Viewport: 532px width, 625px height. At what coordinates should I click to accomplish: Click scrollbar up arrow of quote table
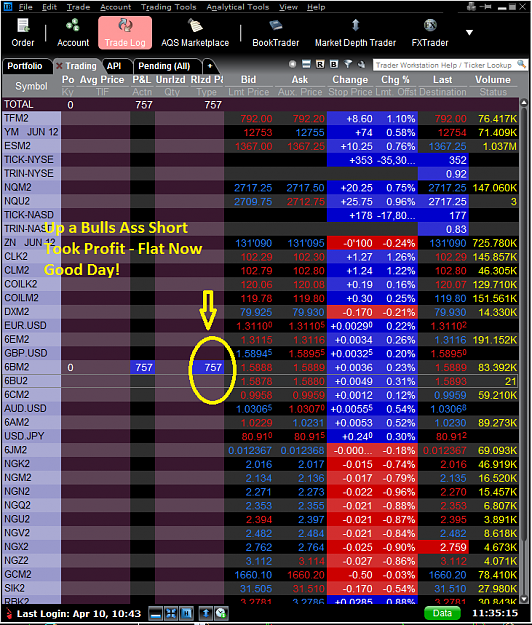click(524, 103)
